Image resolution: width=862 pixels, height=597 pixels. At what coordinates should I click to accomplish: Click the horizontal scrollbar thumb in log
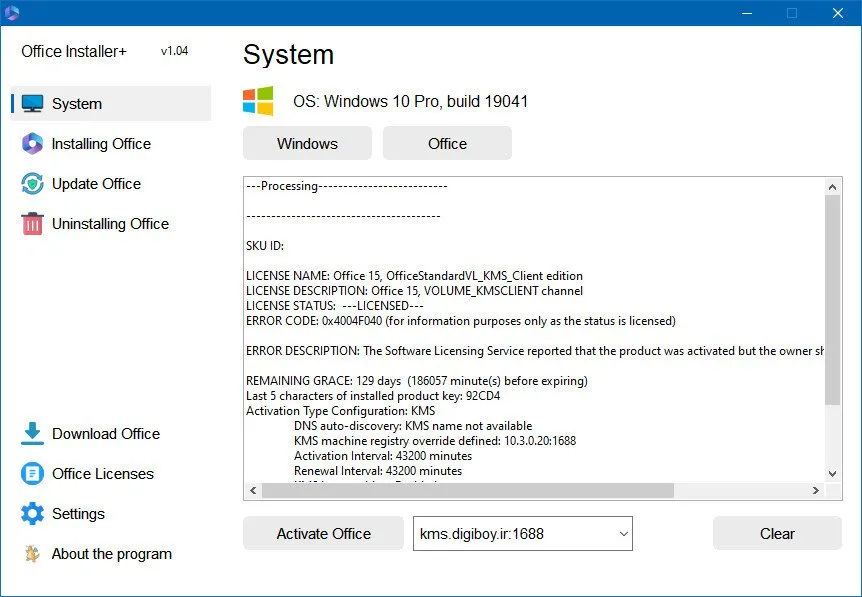(x=468, y=490)
